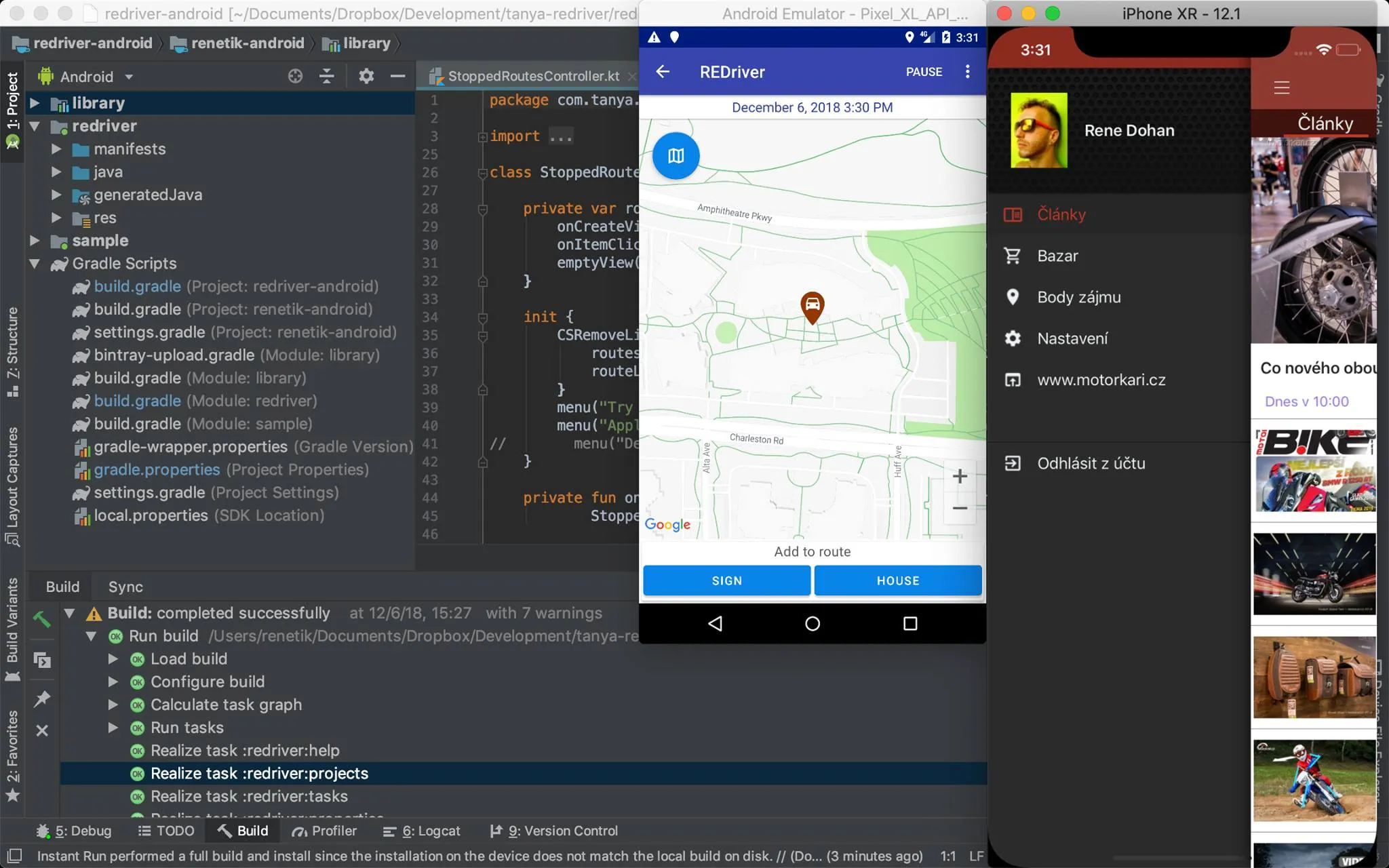Open the 5: Debug tool window

coord(73,831)
